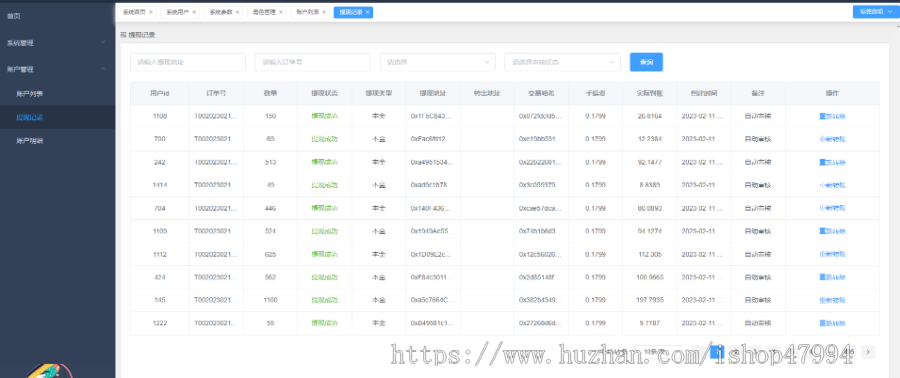Click the 提现成功 status for user 242
This screenshot has height=378, width=900.
(324, 162)
